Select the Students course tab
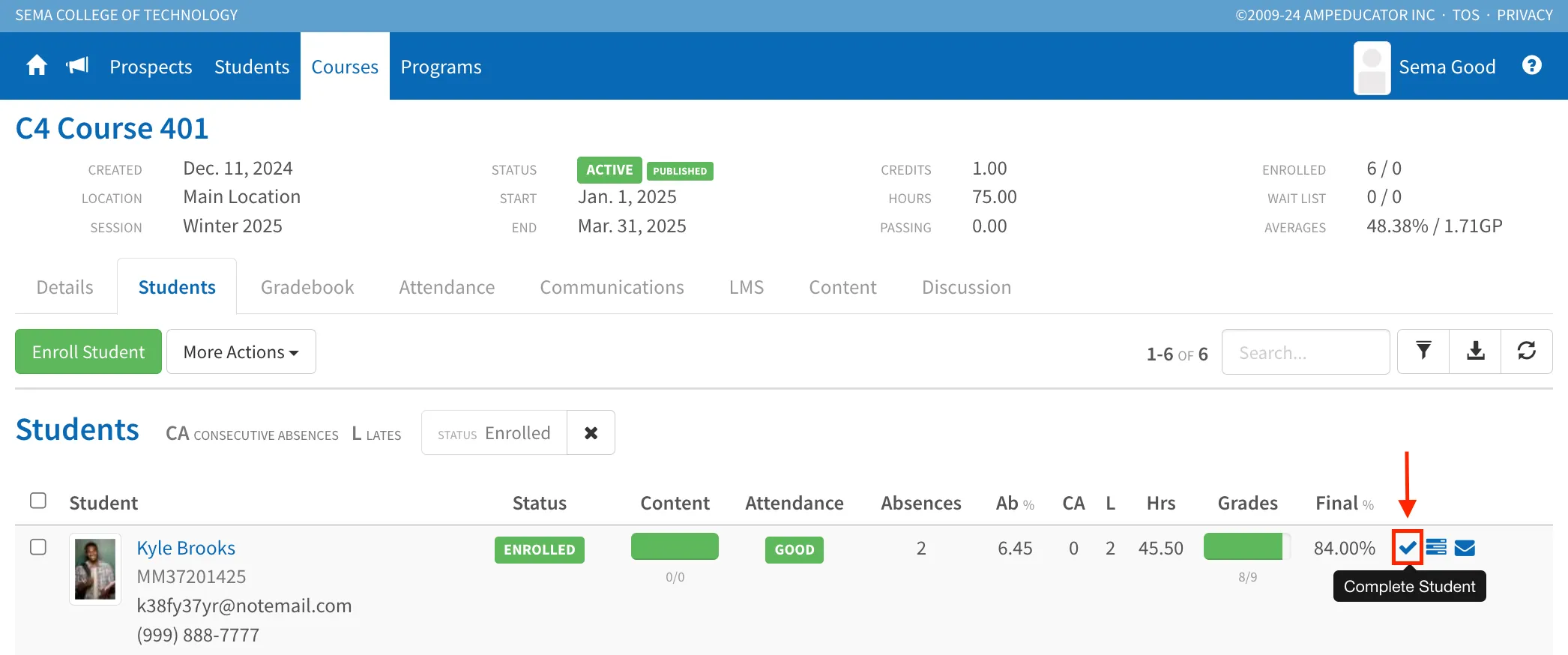This screenshot has width=1568, height=655. [177, 287]
